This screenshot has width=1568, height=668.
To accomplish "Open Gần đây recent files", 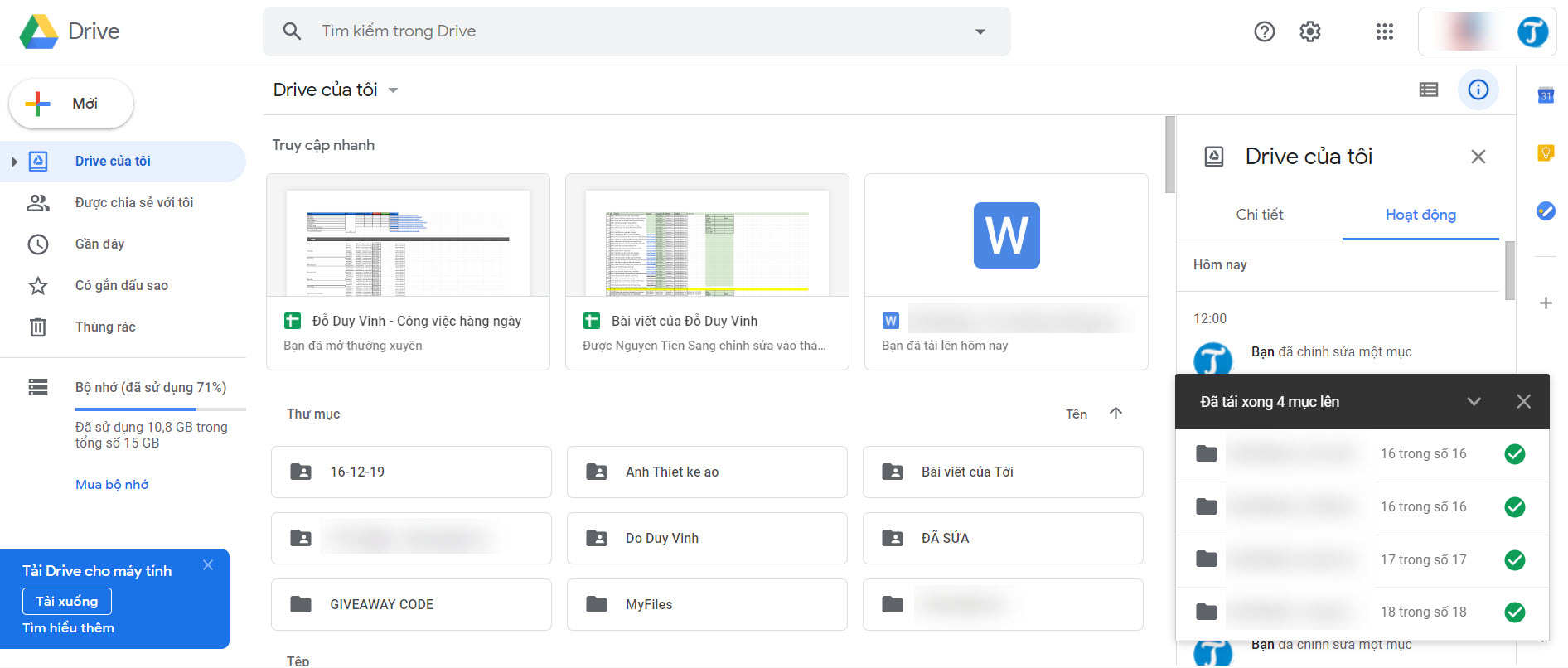I will pos(99,244).
